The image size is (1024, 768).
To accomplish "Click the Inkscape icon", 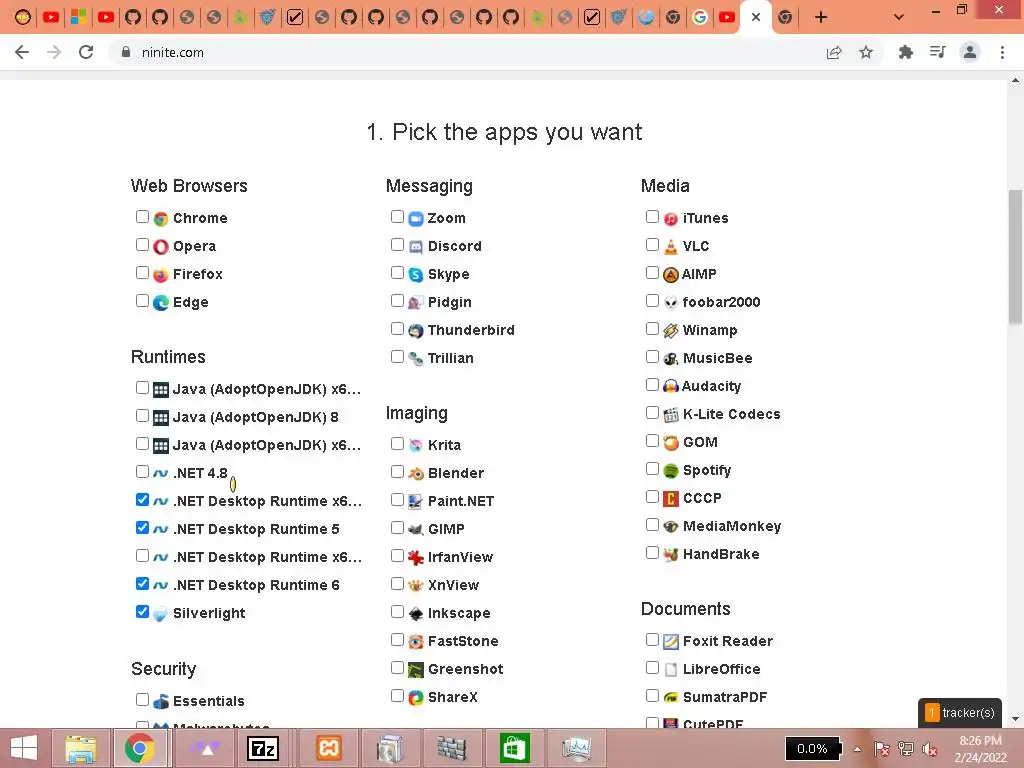I will point(416,614).
